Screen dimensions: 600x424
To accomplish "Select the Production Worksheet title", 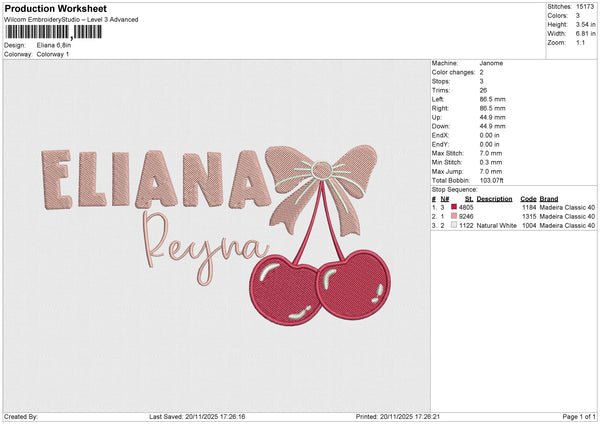I will (55, 9).
